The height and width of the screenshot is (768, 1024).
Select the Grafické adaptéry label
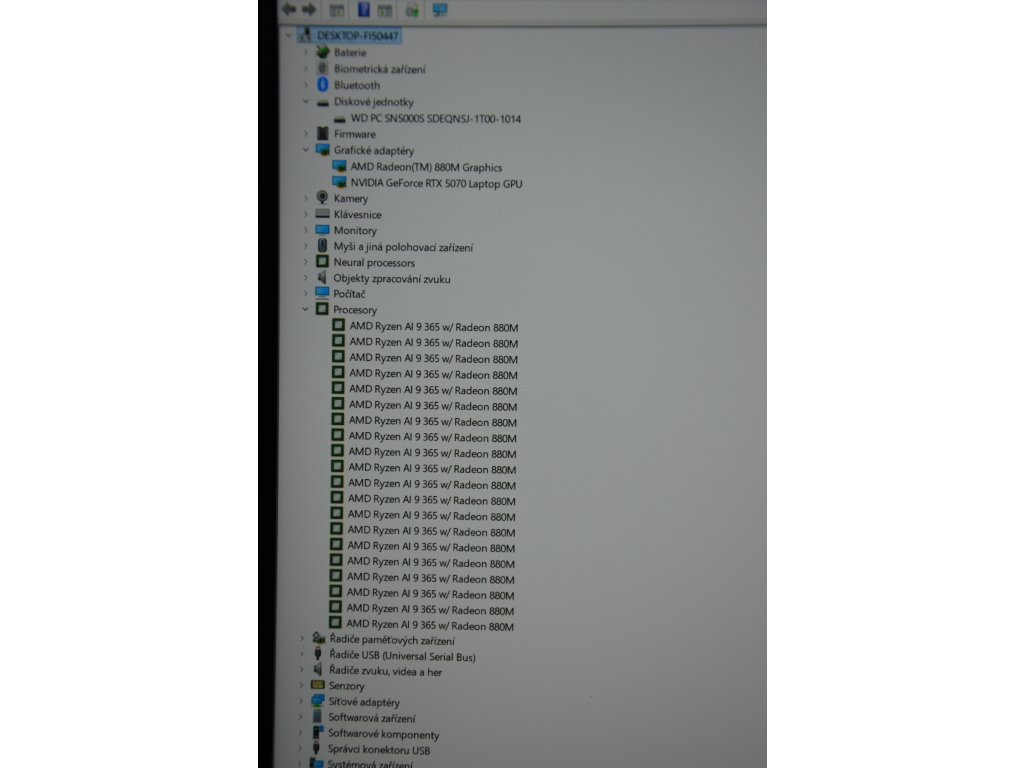click(374, 150)
